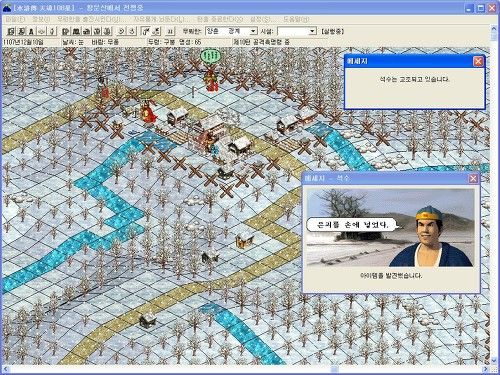Select the small soldier unit near the top-left trees
This screenshot has height=375, width=500.
(104, 87)
